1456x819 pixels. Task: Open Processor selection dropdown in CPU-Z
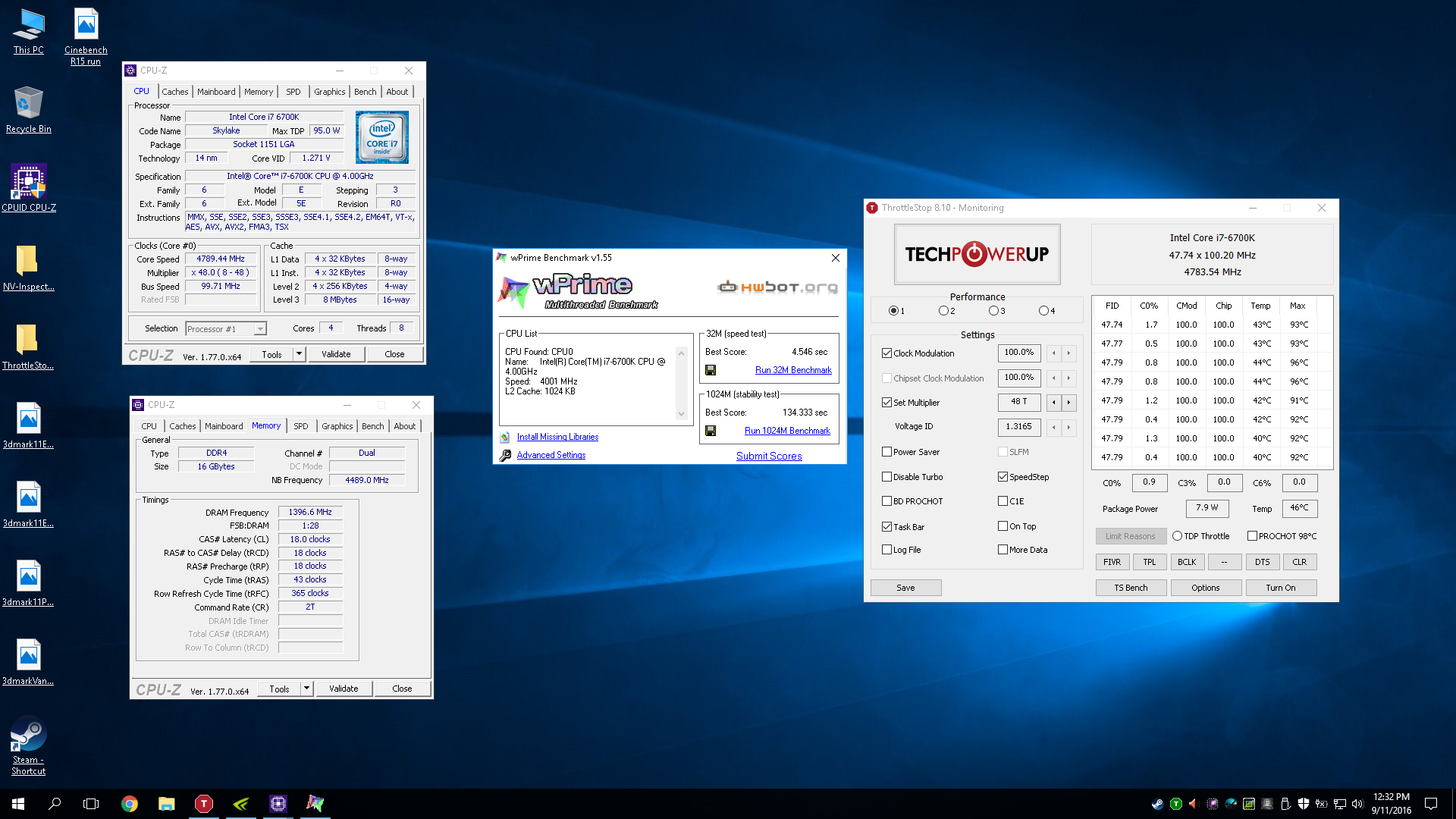coord(259,329)
